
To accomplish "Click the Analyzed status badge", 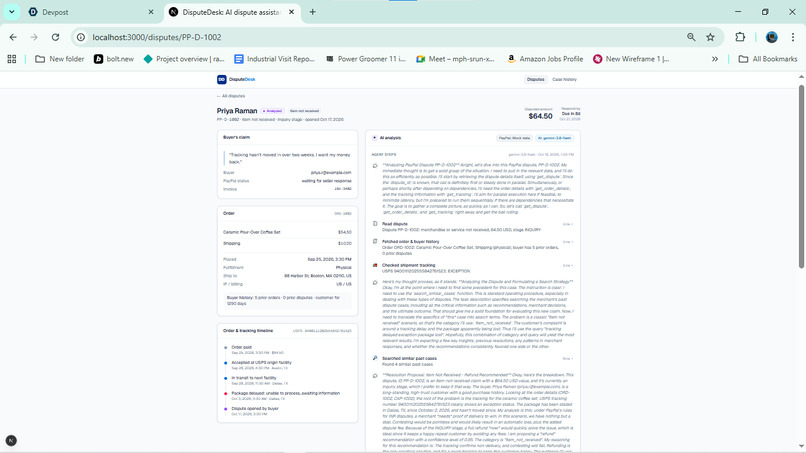I will (x=272, y=111).
